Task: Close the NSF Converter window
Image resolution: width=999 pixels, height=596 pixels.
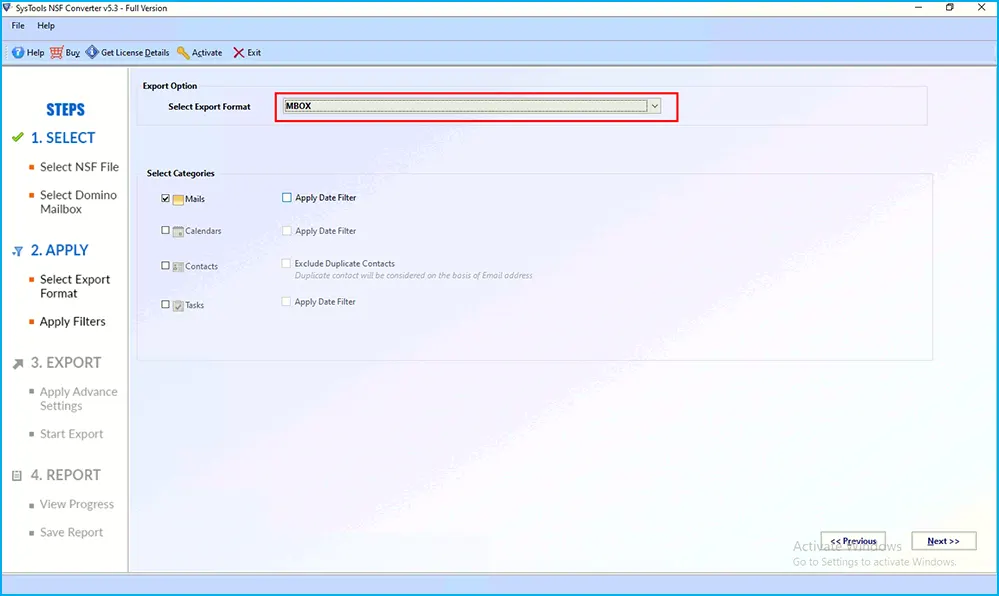Action: 982,8
